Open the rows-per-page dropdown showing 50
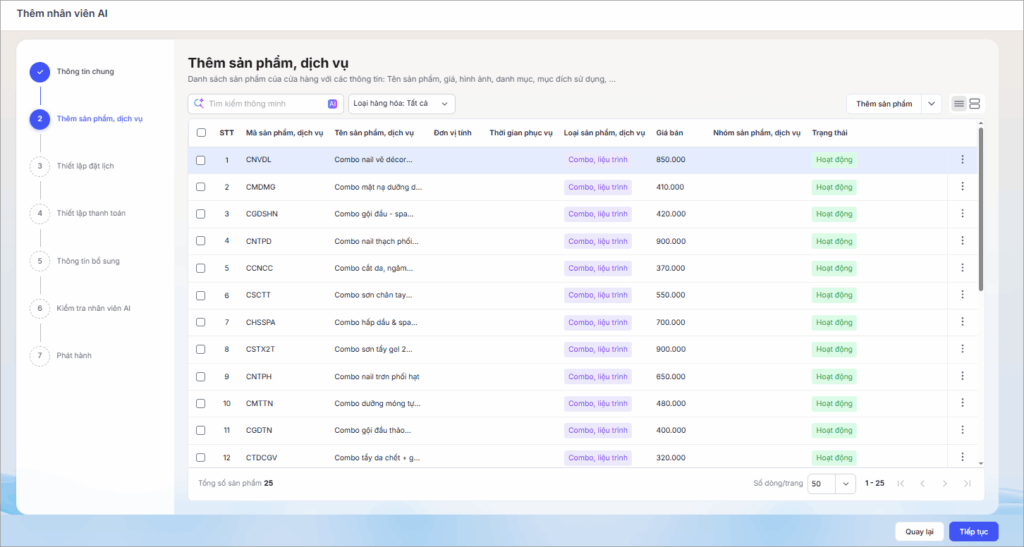The image size is (1024, 547). (x=831, y=483)
